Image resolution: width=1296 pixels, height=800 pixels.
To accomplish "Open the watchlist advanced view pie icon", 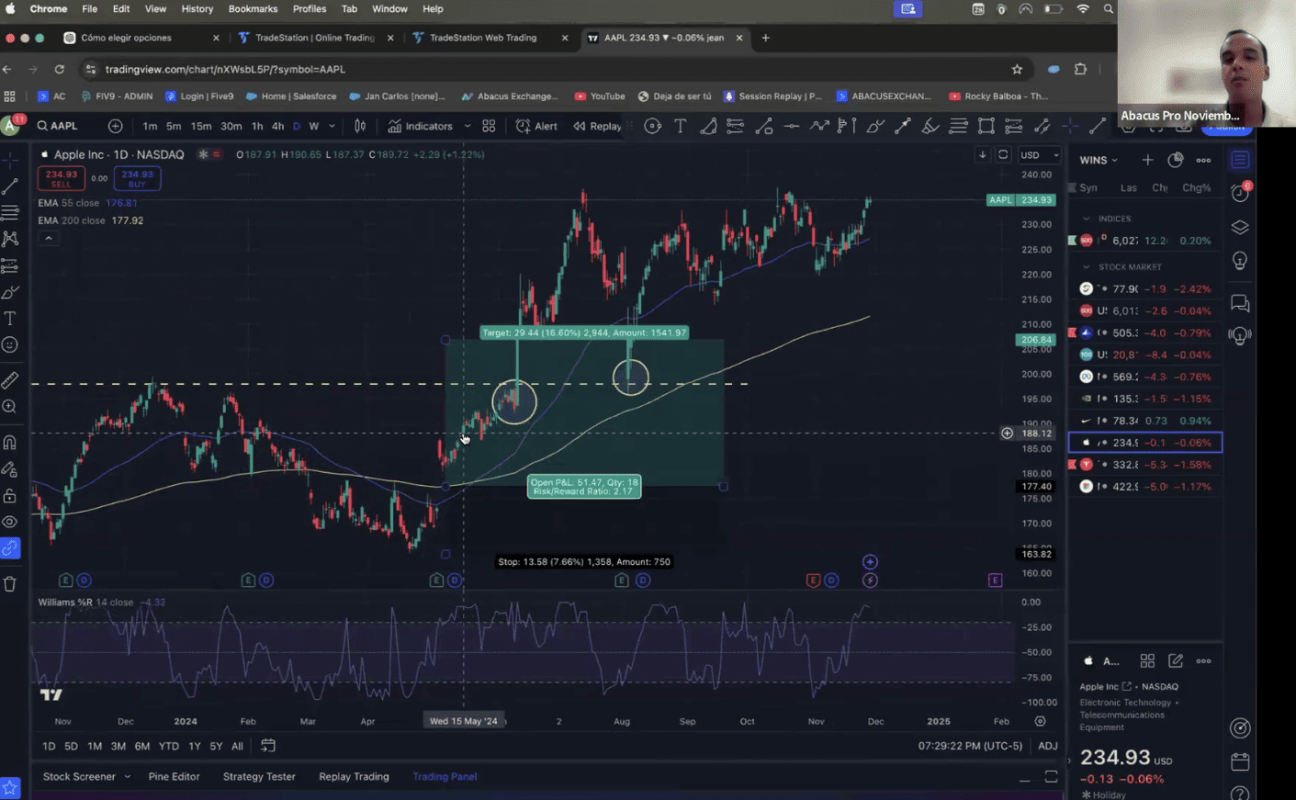I will tap(1175, 160).
